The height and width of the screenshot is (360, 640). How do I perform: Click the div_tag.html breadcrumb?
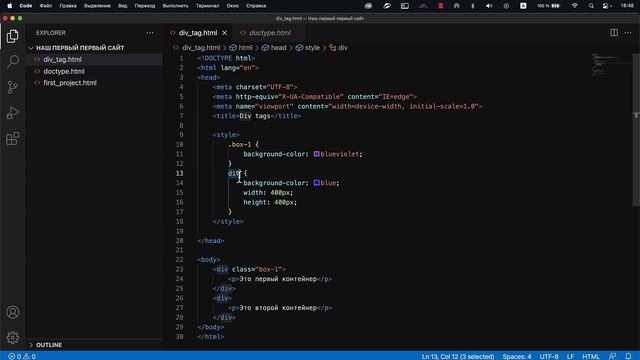(x=201, y=48)
